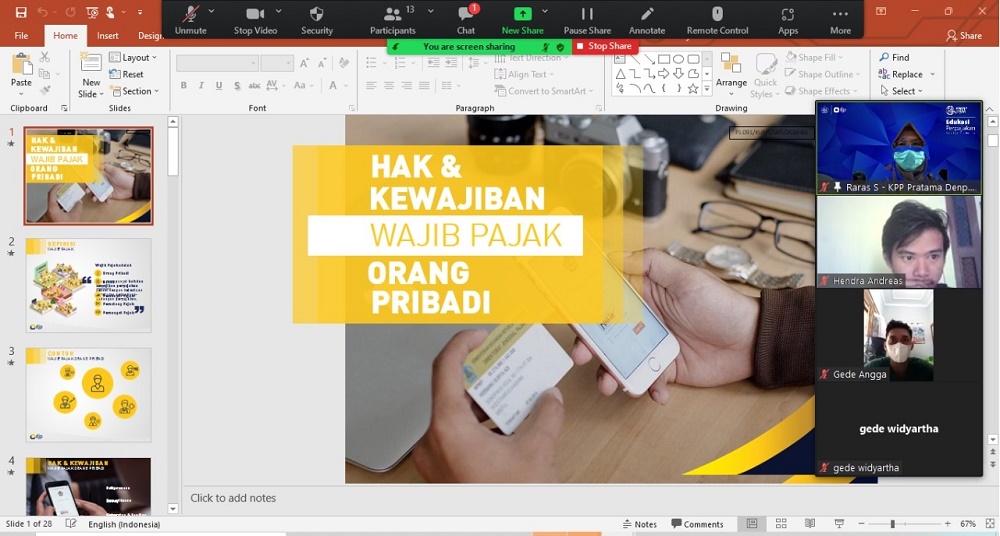
Task: Open Zoom Chat with unread message
Action: point(466,20)
